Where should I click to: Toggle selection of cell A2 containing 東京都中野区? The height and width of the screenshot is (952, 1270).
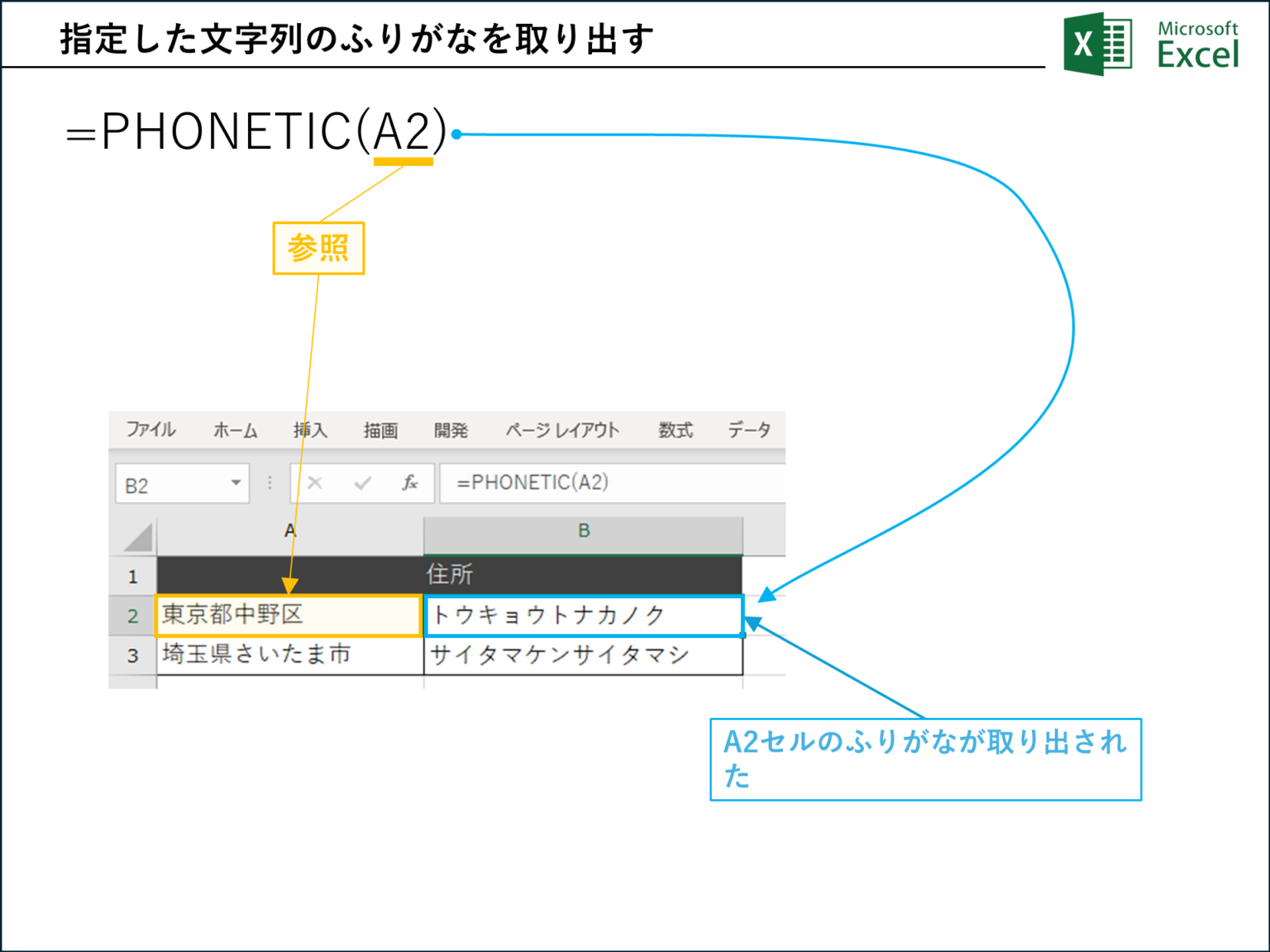point(288,615)
